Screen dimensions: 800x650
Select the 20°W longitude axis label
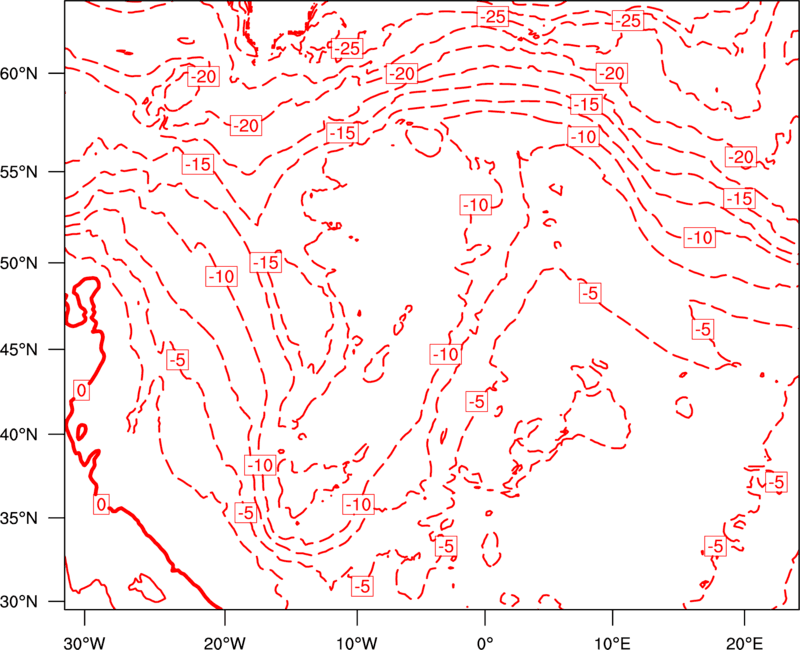224,643
